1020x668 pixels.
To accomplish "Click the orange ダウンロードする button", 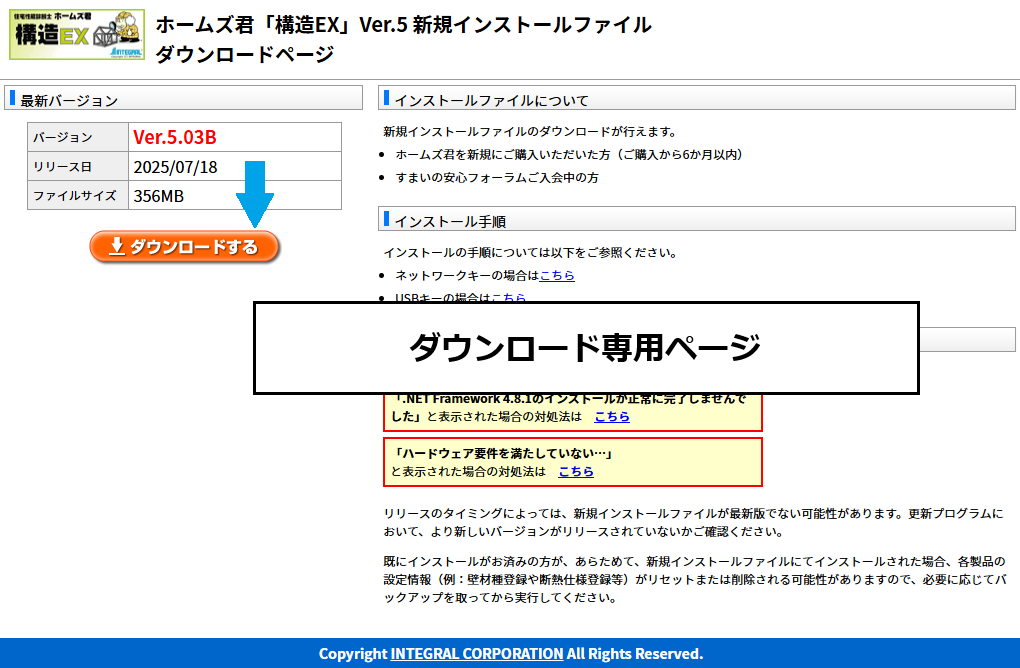I will pyautogui.click(x=184, y=247).
